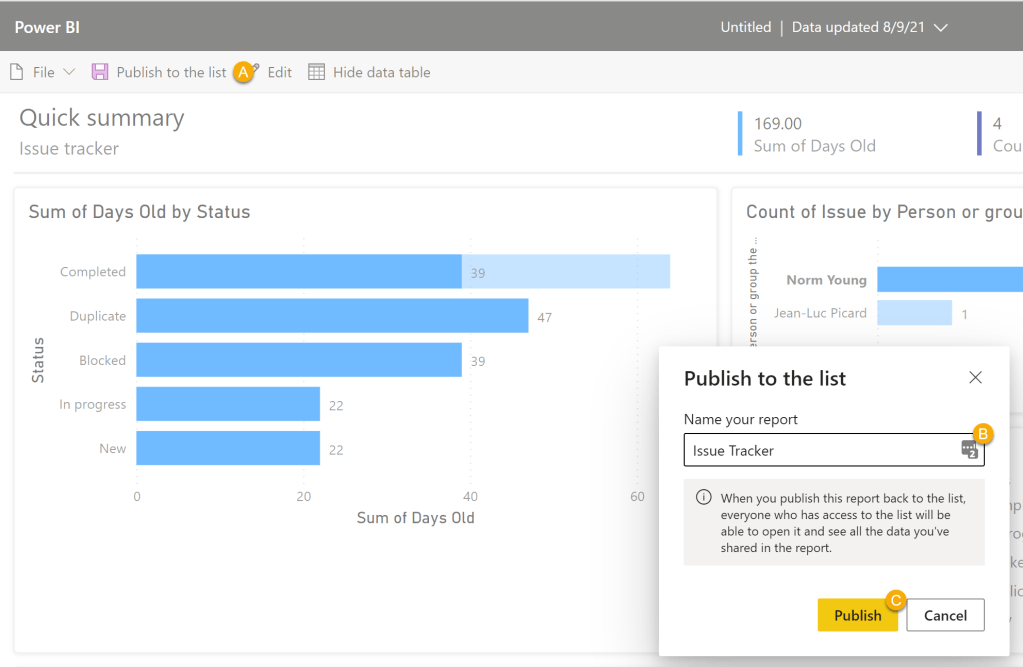The width and height of the screenshot is (1023, 667).
Task: Select the Norm Young bar in the chart
Action: (950, 279)
